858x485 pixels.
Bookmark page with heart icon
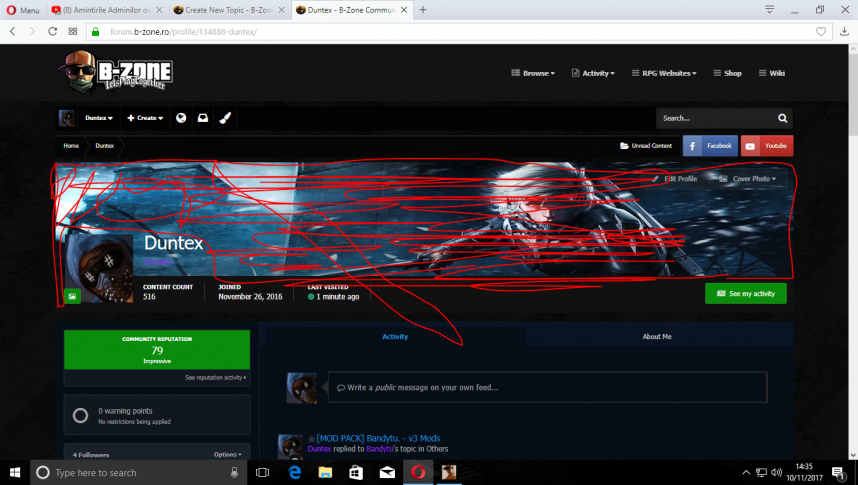pos(821,32)
